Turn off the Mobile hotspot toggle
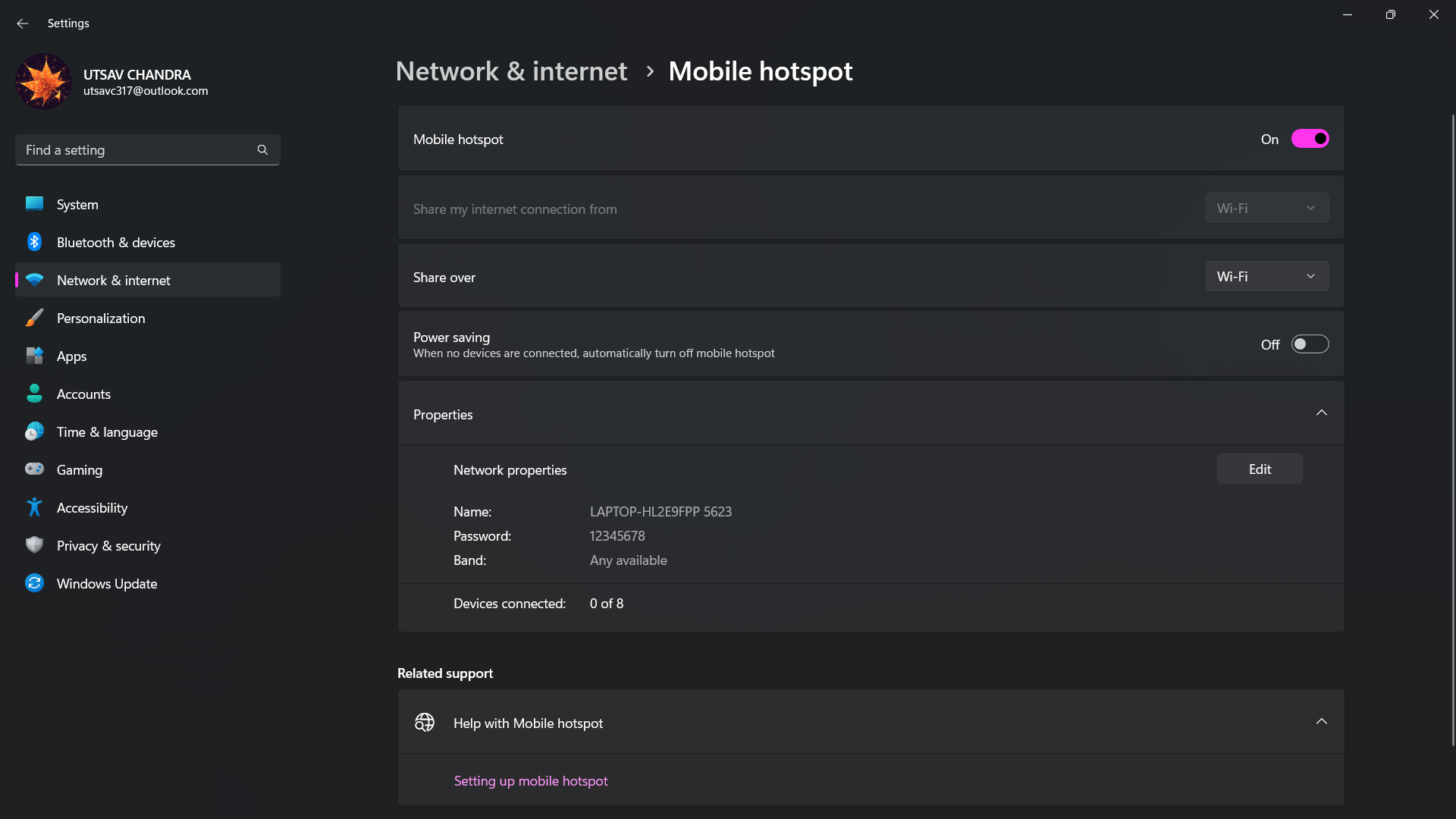 pos(1310,139)
